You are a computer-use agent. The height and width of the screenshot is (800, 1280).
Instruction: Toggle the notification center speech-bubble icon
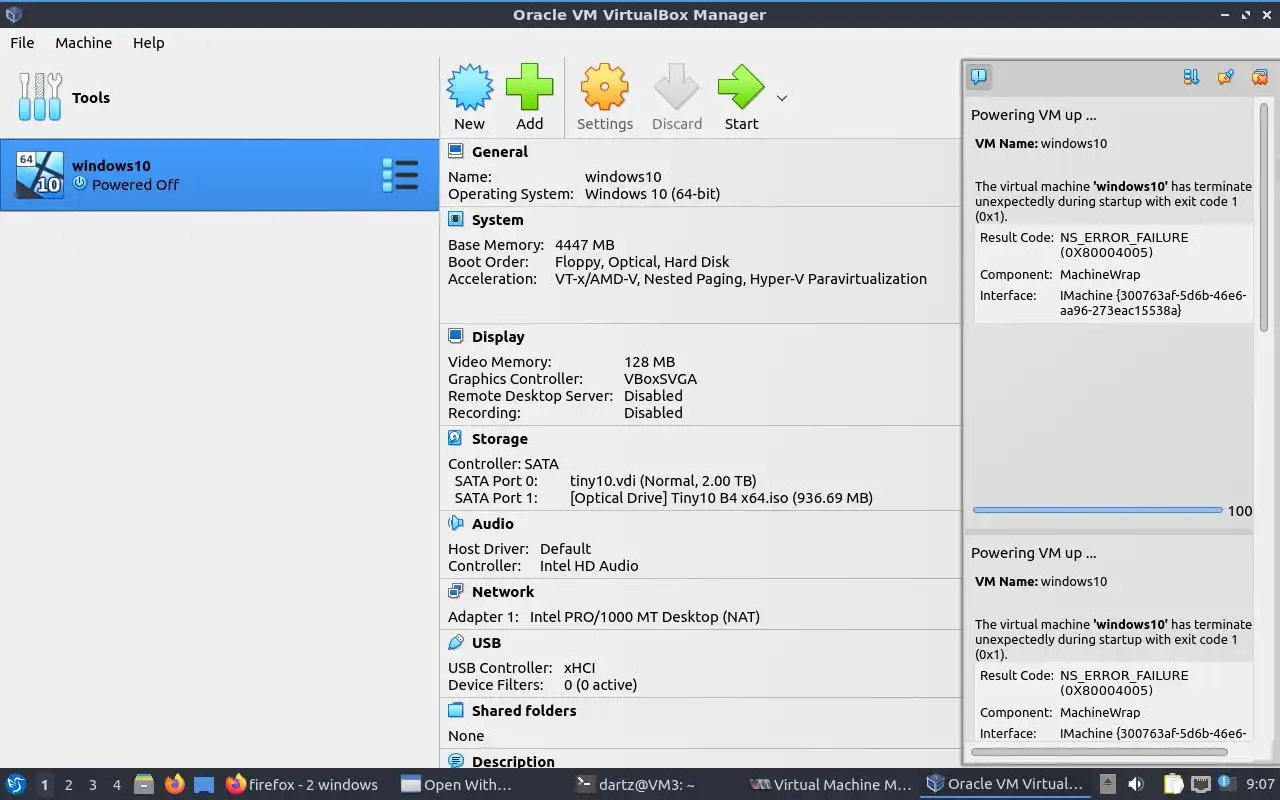click(x=979, y=76)
